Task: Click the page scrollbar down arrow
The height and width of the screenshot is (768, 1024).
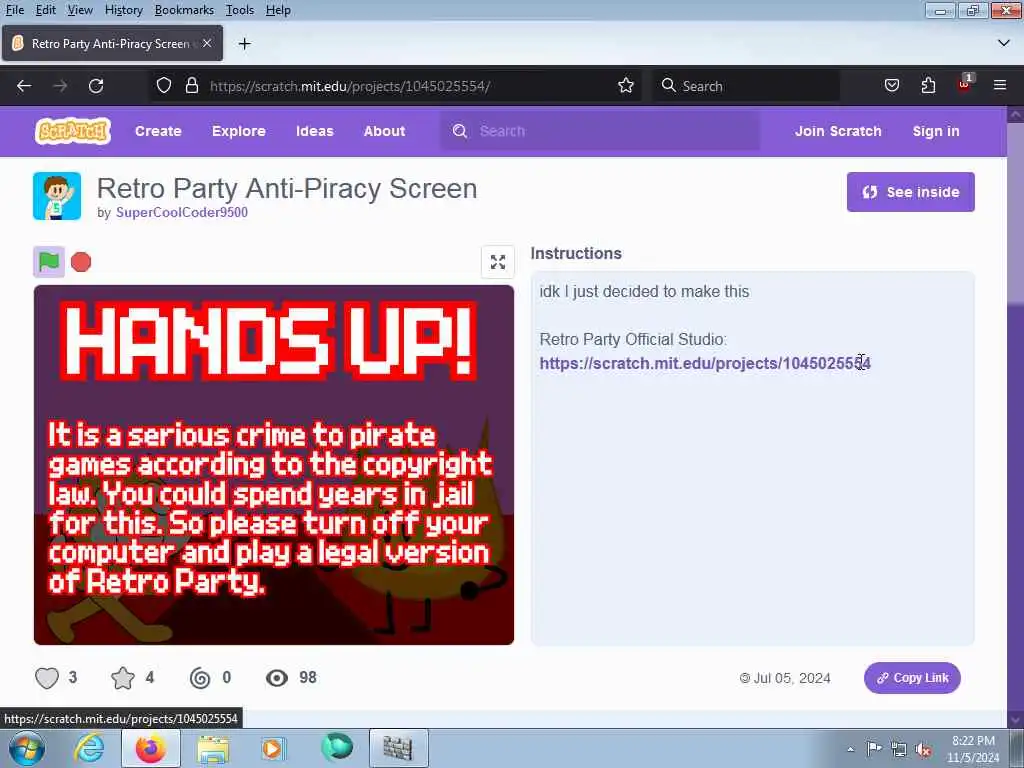Action: [1015, 719]
